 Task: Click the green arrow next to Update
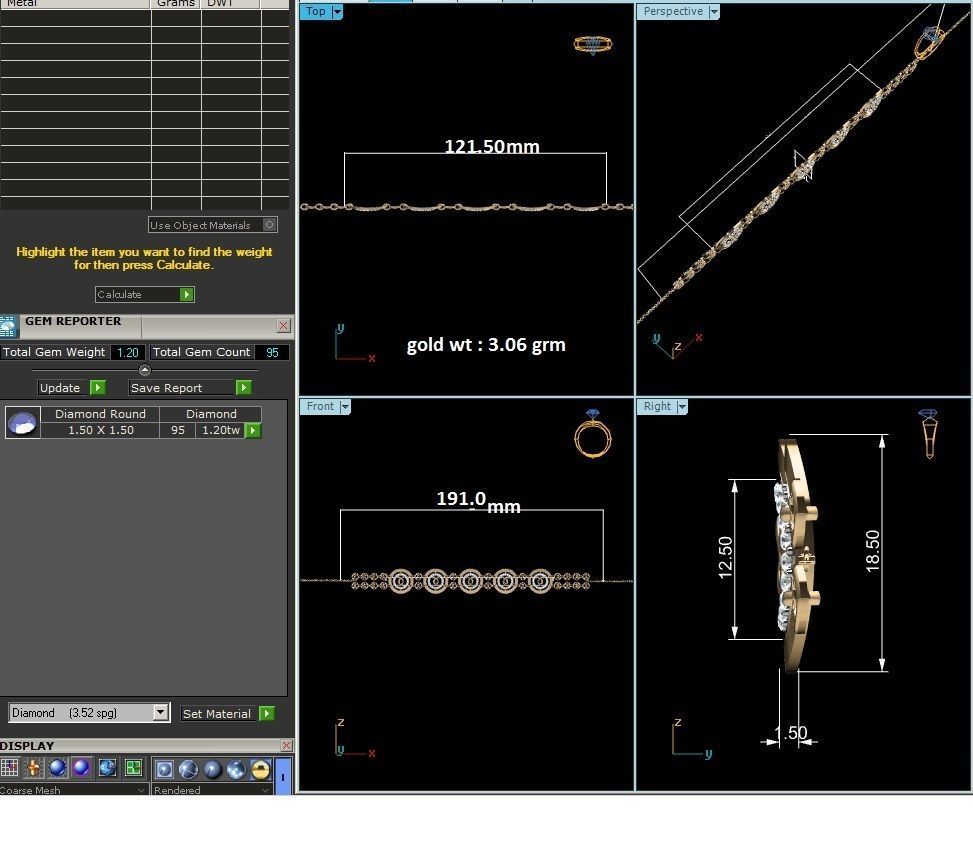click(x=97, y=388)
